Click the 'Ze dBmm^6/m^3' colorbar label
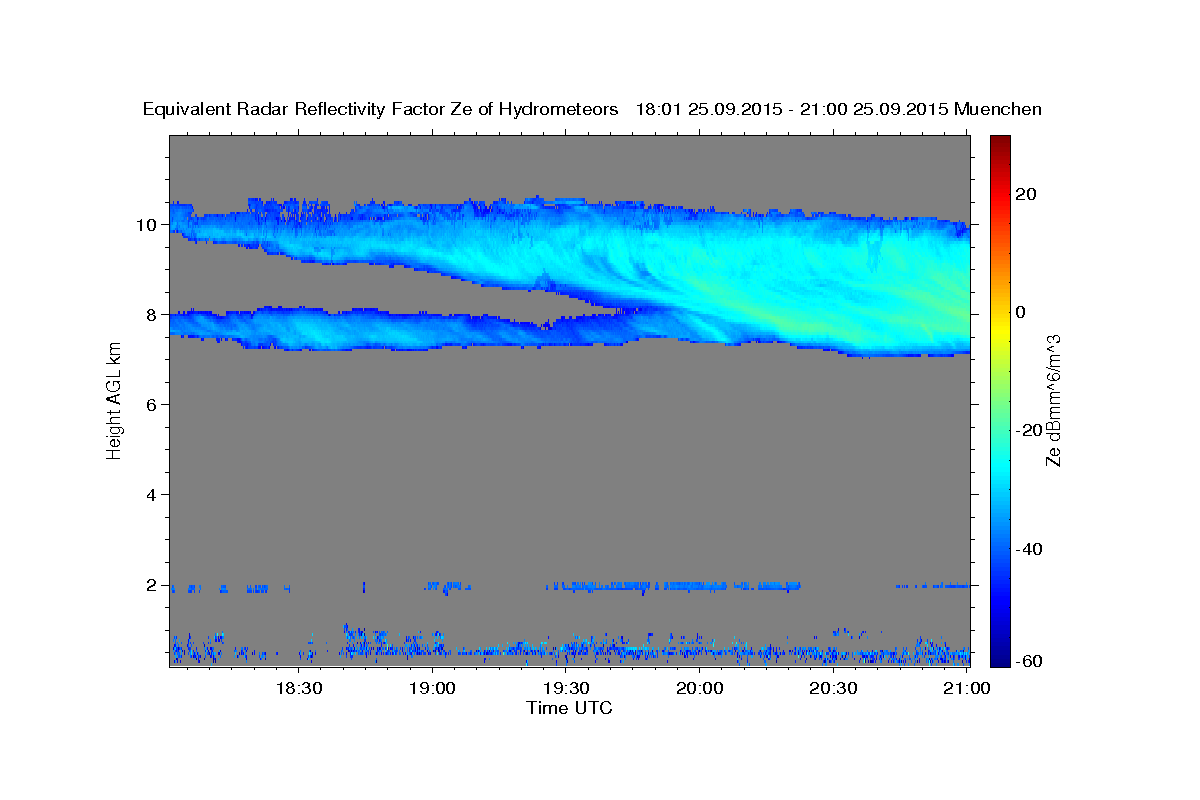This screenshot has width=1200, height=800. [1053, 401]
